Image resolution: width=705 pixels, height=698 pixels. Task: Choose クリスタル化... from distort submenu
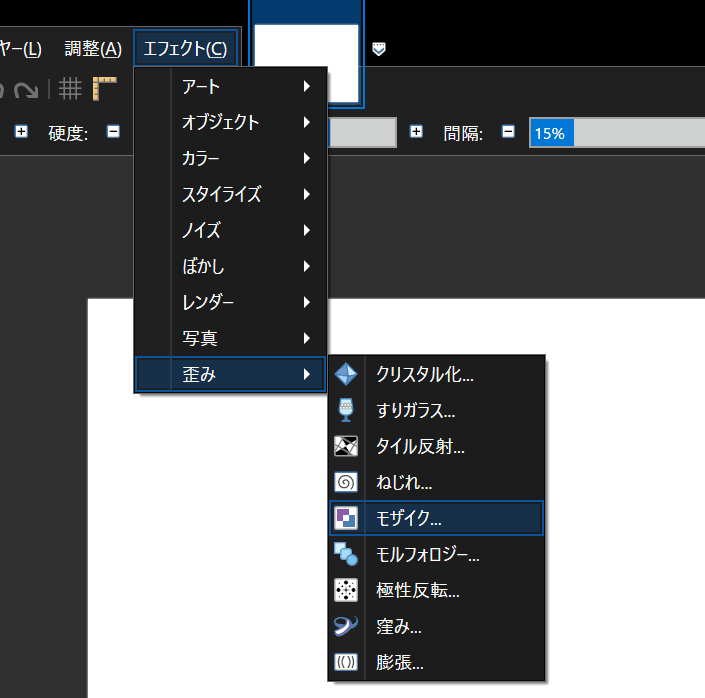[436, 374]
